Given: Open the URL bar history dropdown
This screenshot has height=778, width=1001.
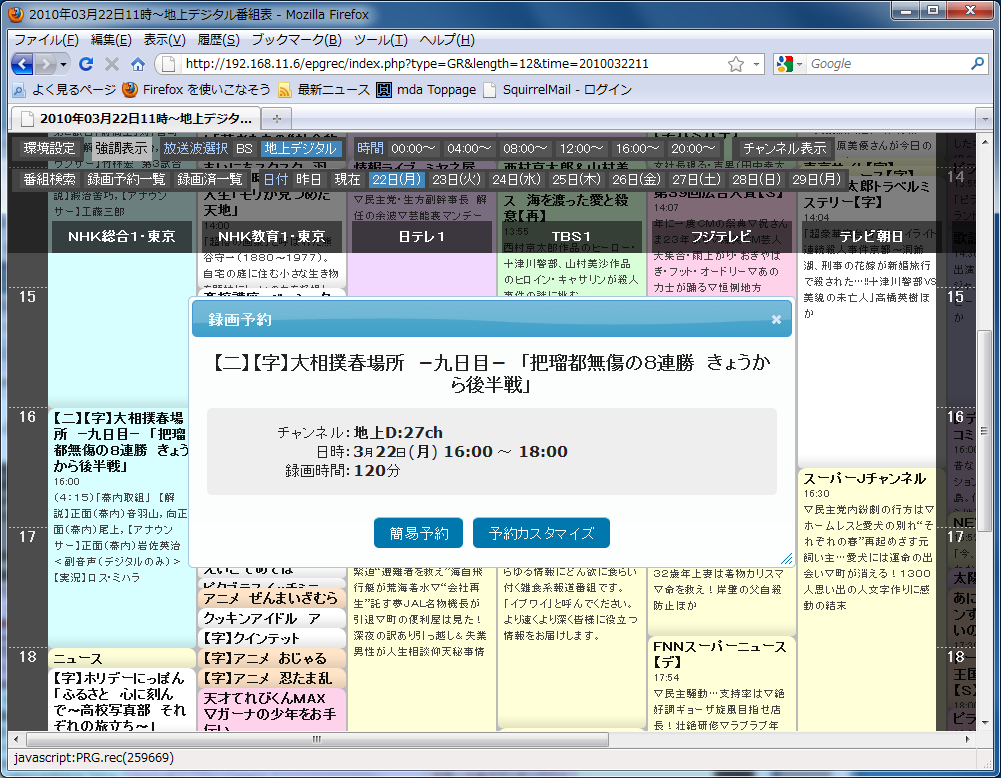Looking at the screenshot, I should pos(756,64).
